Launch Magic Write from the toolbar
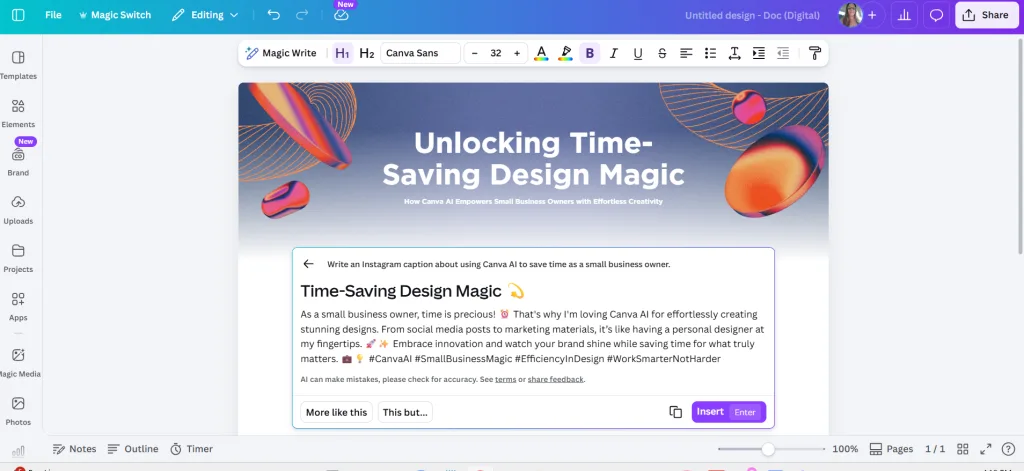1024x471 pixels. (281, 53)
